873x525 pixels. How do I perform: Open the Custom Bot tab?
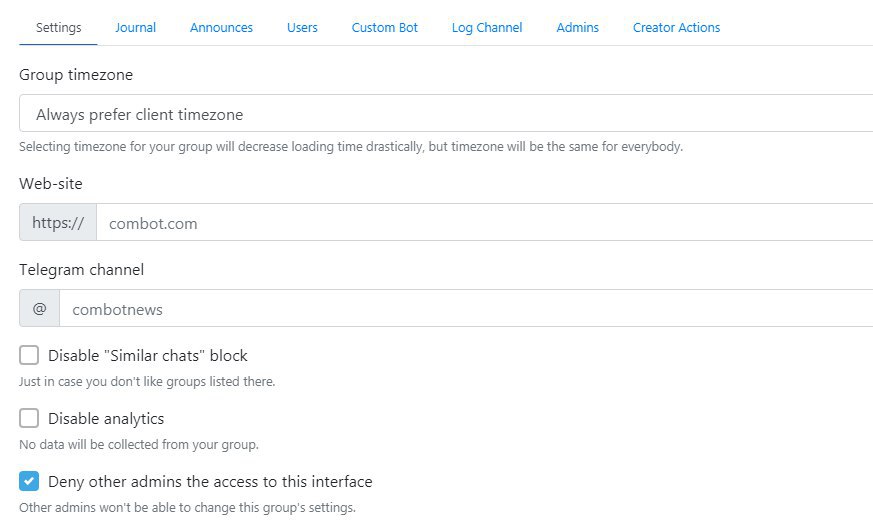384,27
